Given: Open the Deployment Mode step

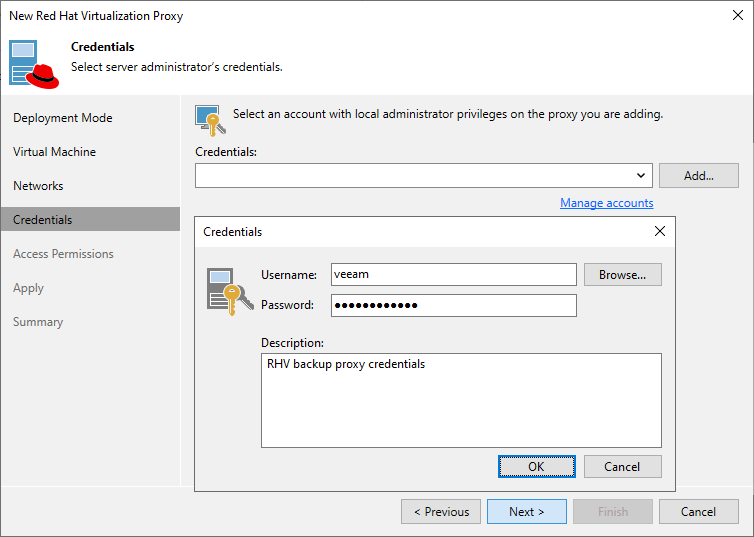Looking at the screenshot, I should pyautogui.click(x=63, y=118).
